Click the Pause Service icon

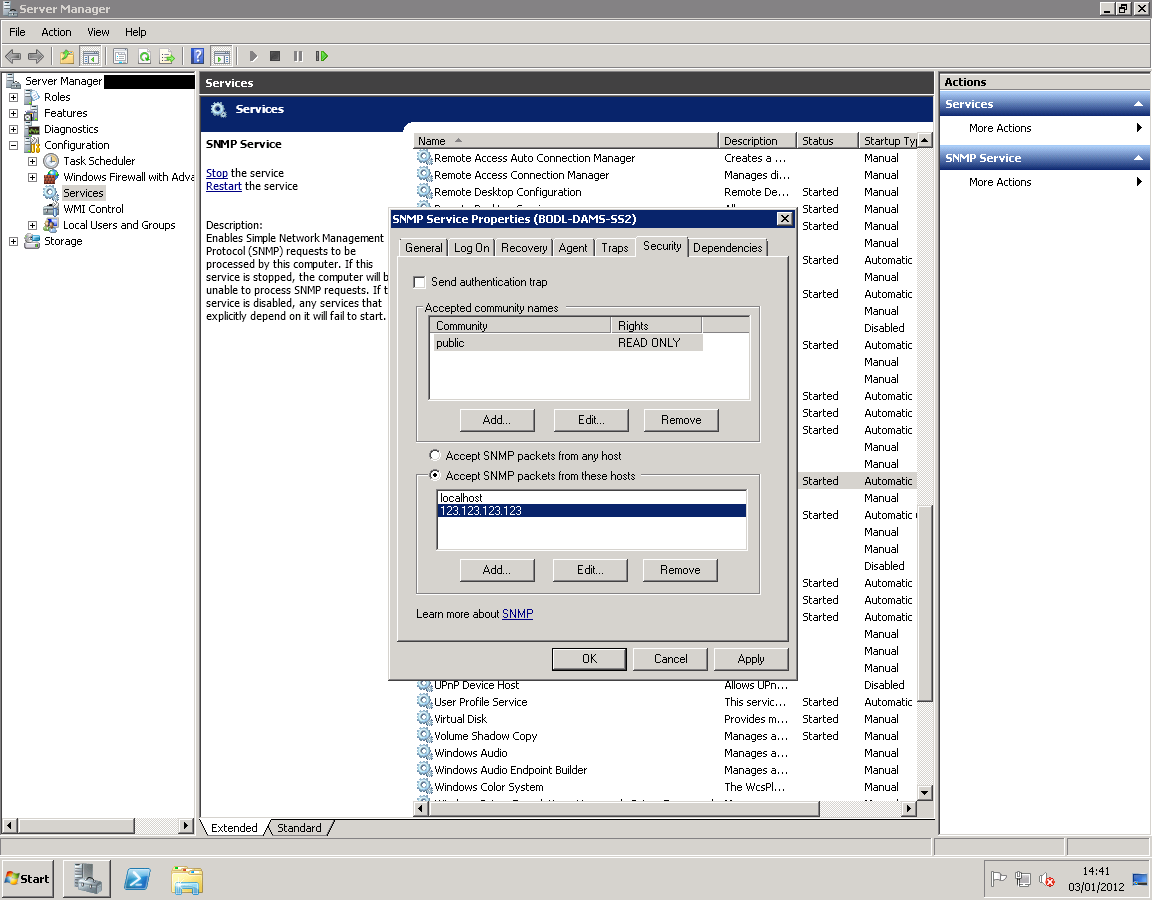pos(298,56)
